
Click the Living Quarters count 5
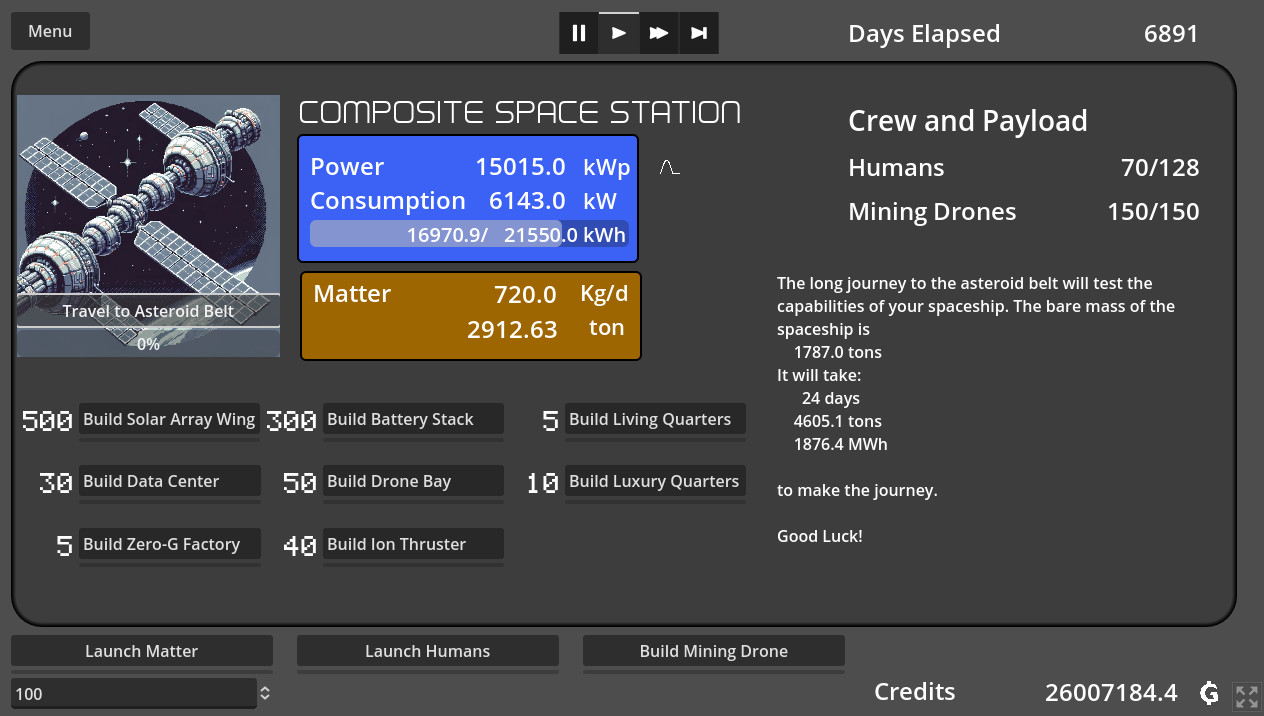(x=551, y=421)
